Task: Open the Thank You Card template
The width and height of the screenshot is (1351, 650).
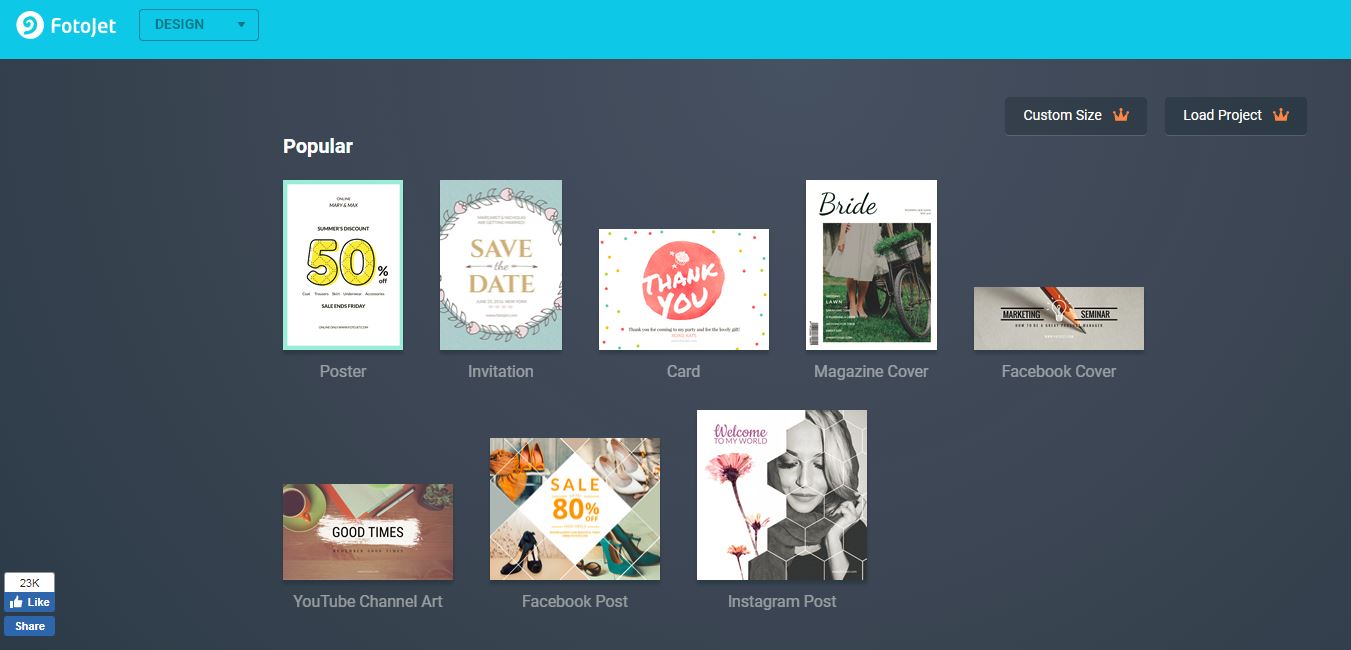Action: [684, 289]
